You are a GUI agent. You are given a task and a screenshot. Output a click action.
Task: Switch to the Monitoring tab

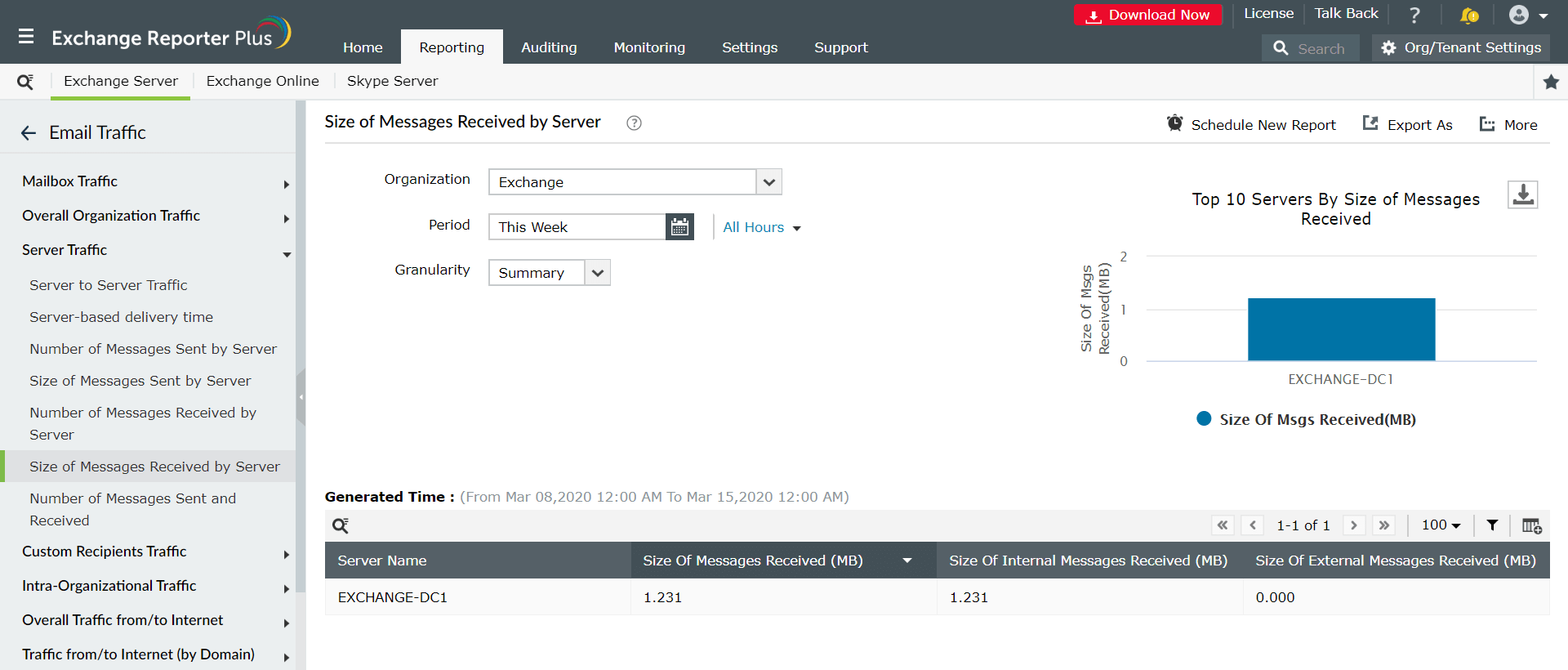point(649,47)
